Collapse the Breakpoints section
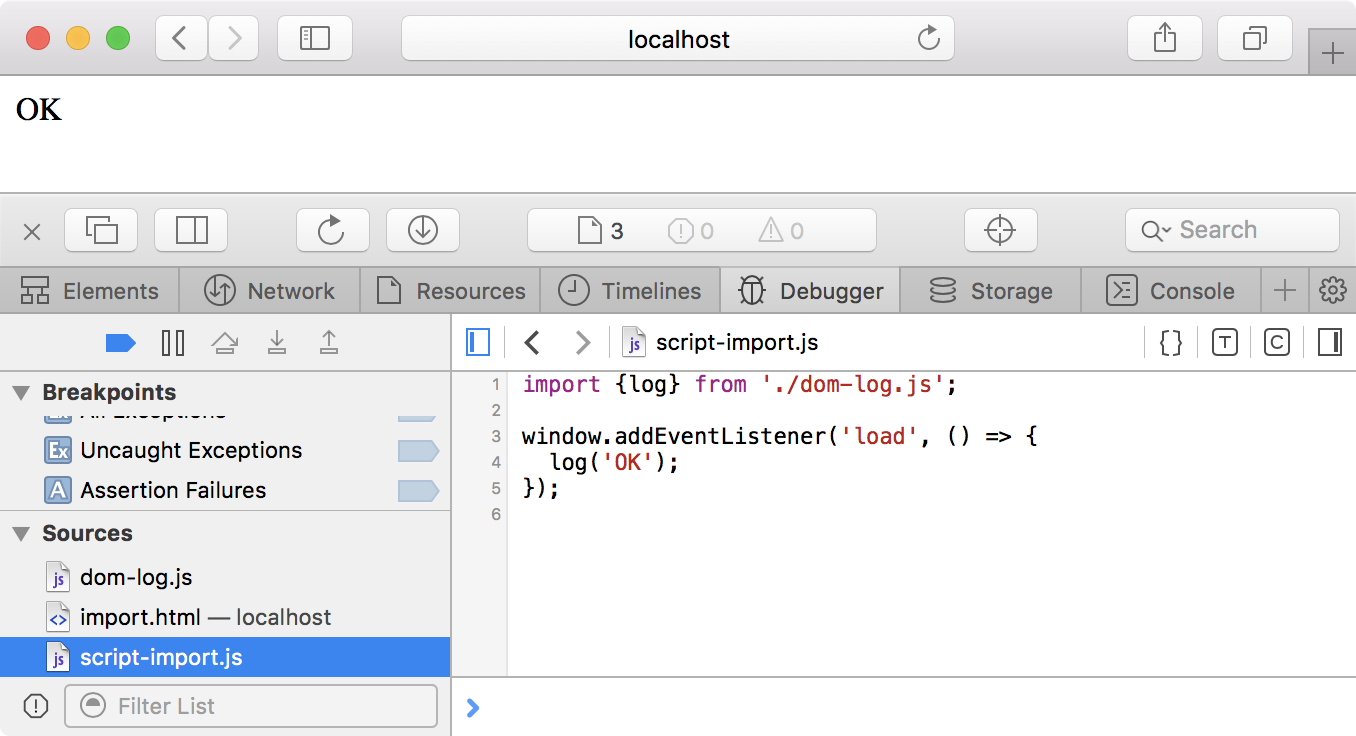1356x736 pixels. (x=21, y=393)
